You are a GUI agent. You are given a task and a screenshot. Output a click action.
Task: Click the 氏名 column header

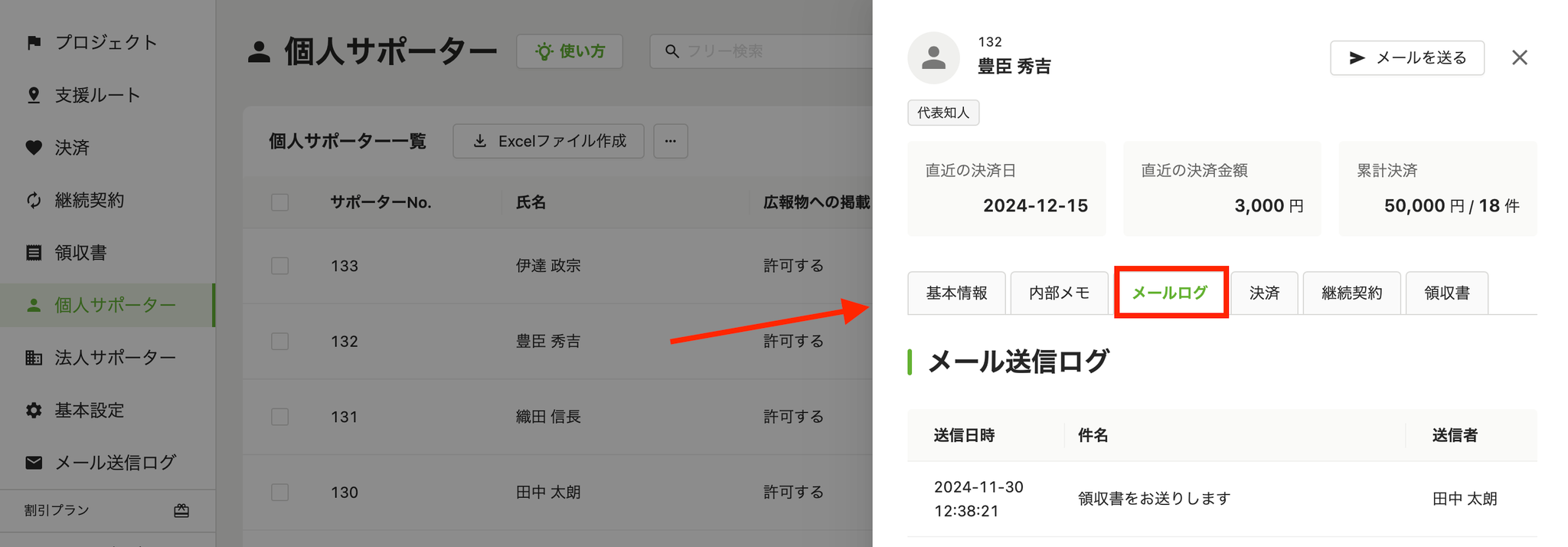tap(531, 202)
